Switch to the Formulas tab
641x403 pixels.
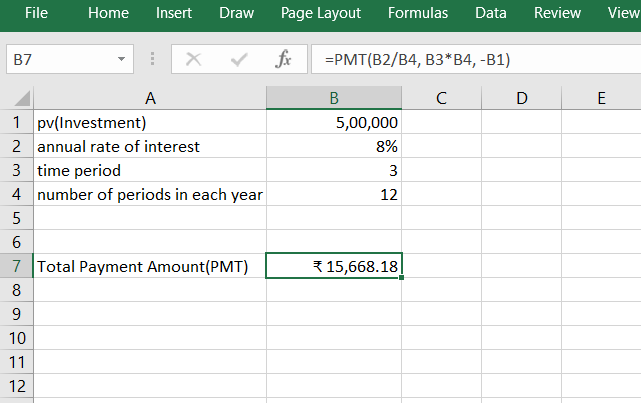click(x=417, y=13)
